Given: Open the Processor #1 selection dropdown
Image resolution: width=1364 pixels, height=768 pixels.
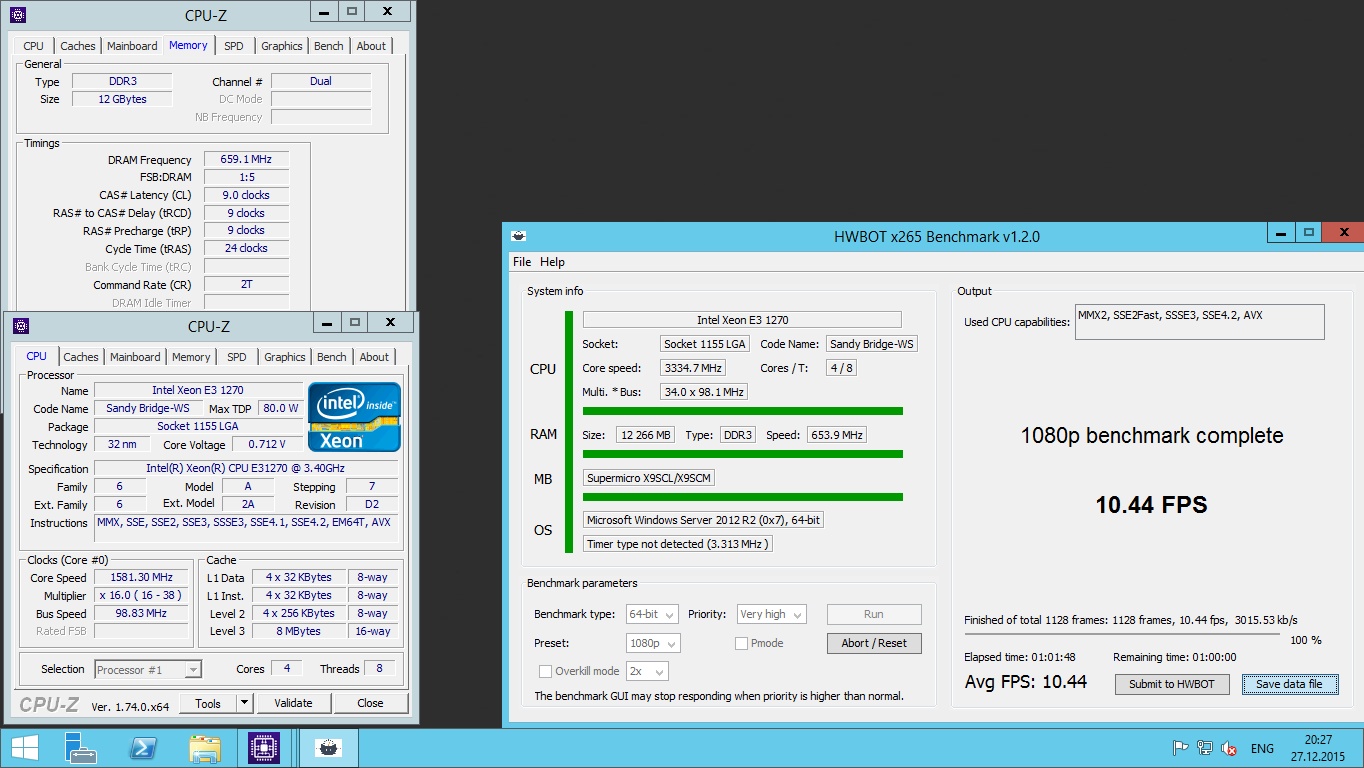Looking at the screenshot, I should click(149, 669).
